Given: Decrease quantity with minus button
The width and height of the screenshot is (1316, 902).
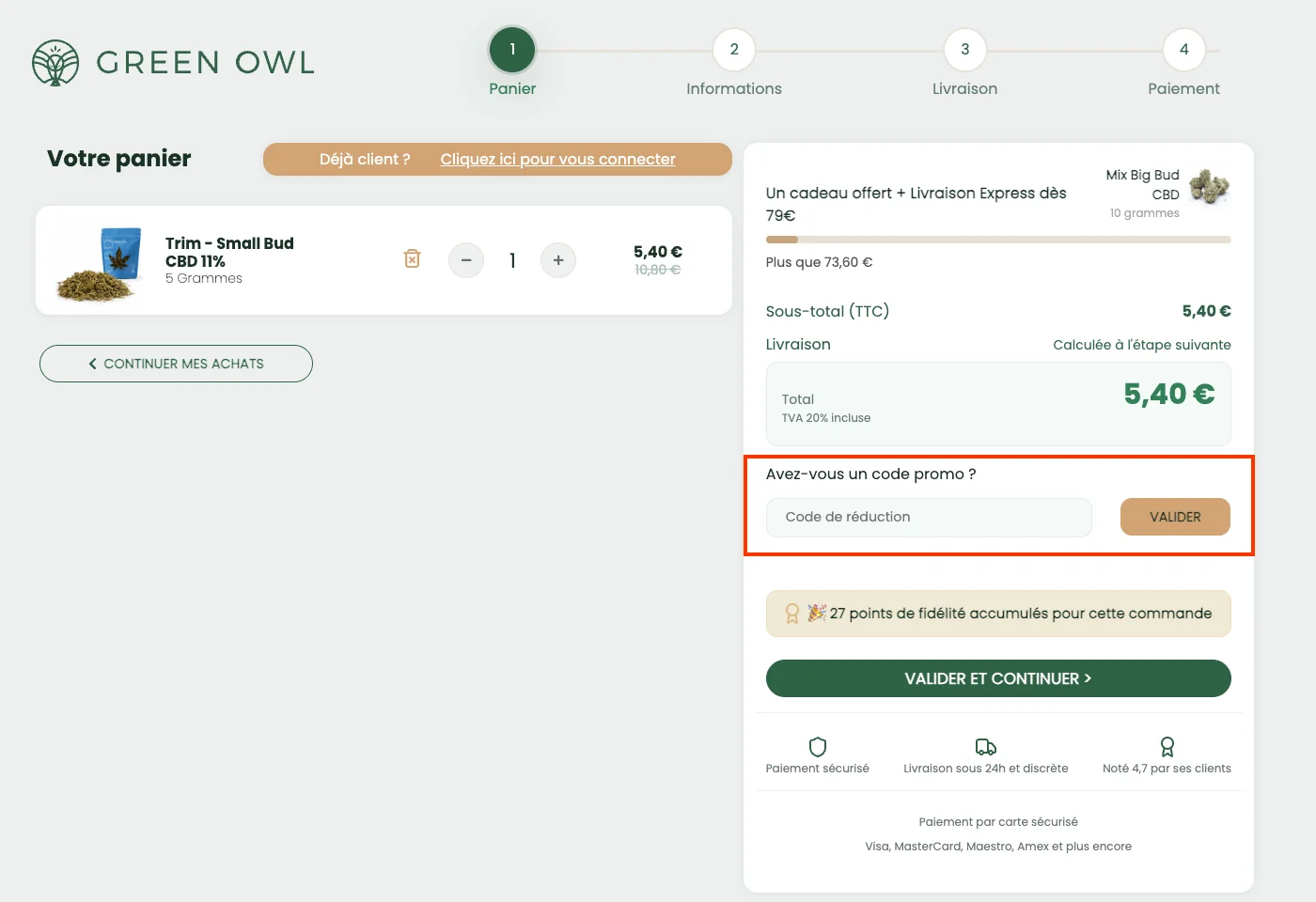Looking at the screenshot, I should click(466, 260).
